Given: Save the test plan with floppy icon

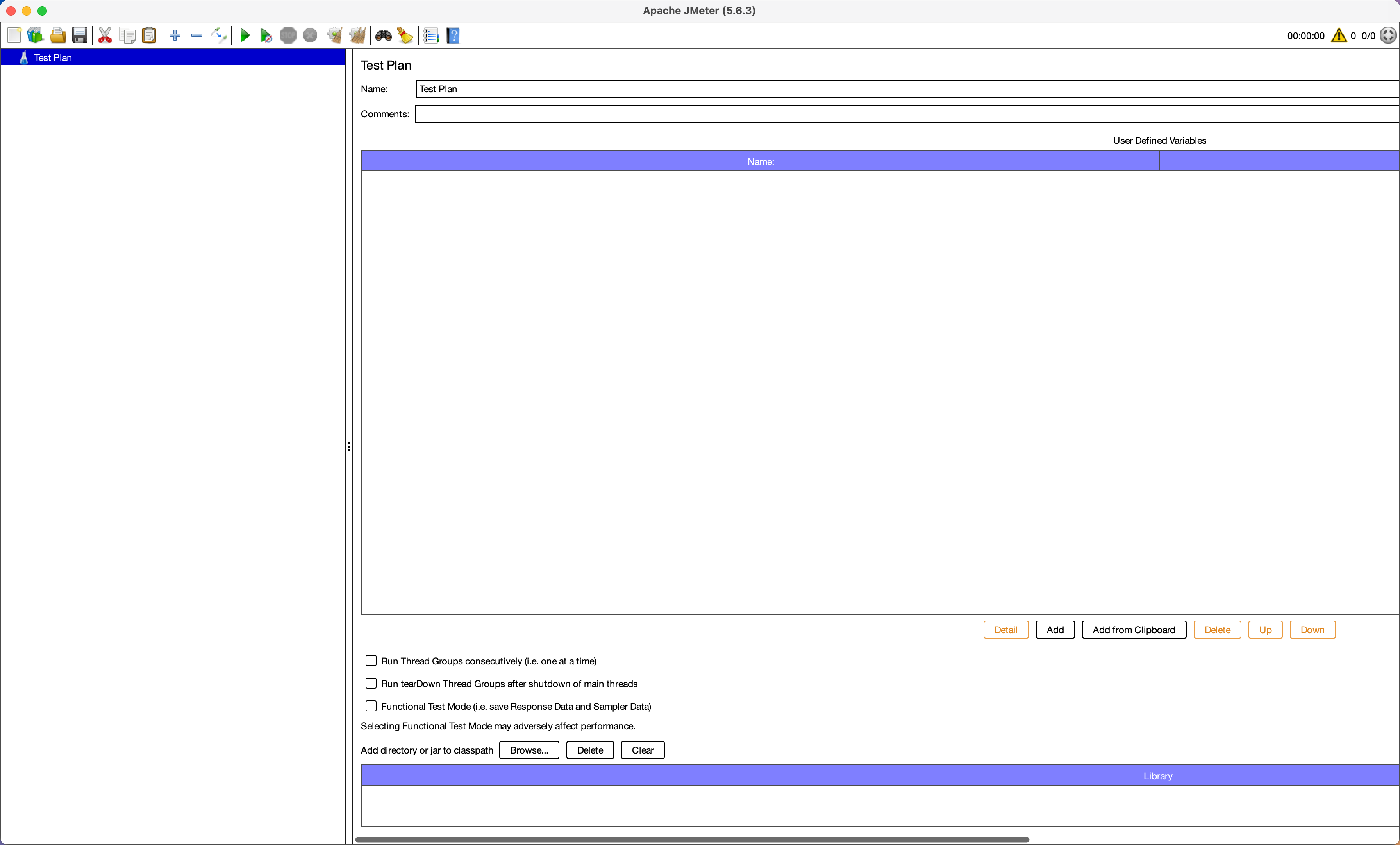Looking at the screenshot, I should pyautogui.click(x=80, y=35).
